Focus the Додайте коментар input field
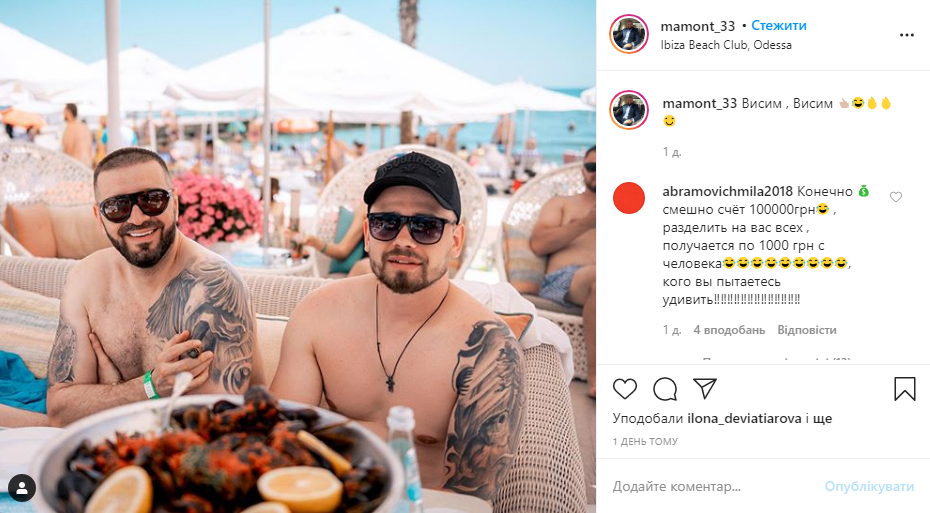This screenshot has height=513, width=930. click(x=712, y=487)
